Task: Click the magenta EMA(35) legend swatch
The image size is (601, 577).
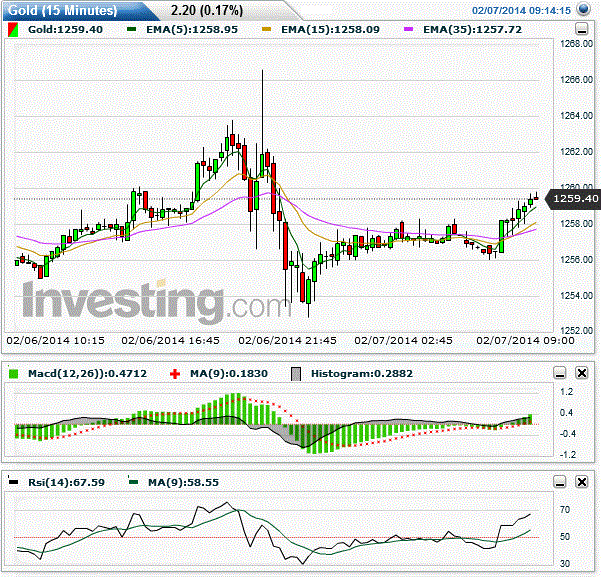Action: [x=409, y=29]
